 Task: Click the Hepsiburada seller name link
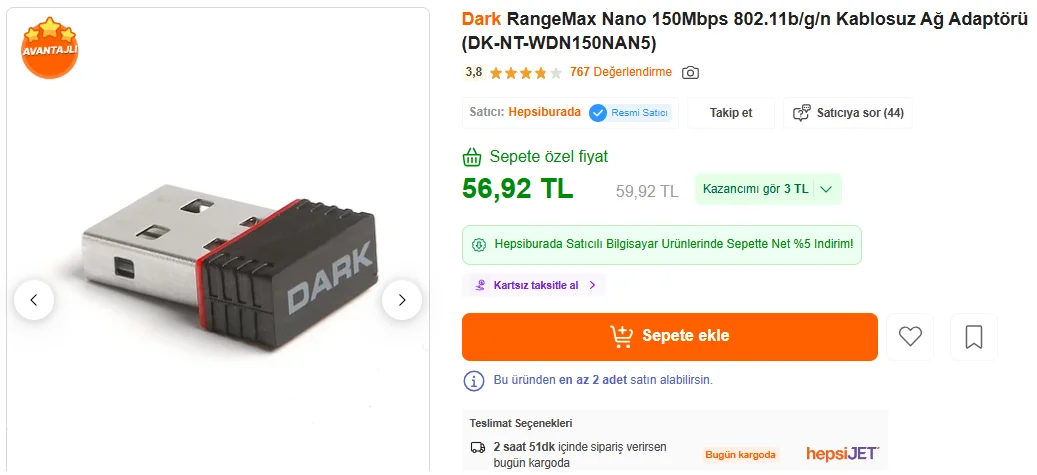coord(544,112)
